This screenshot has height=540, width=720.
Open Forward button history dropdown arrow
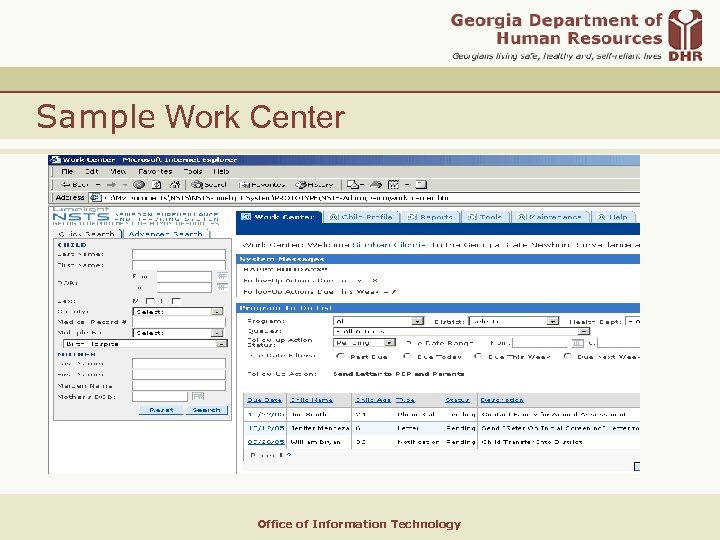[124, 185]
